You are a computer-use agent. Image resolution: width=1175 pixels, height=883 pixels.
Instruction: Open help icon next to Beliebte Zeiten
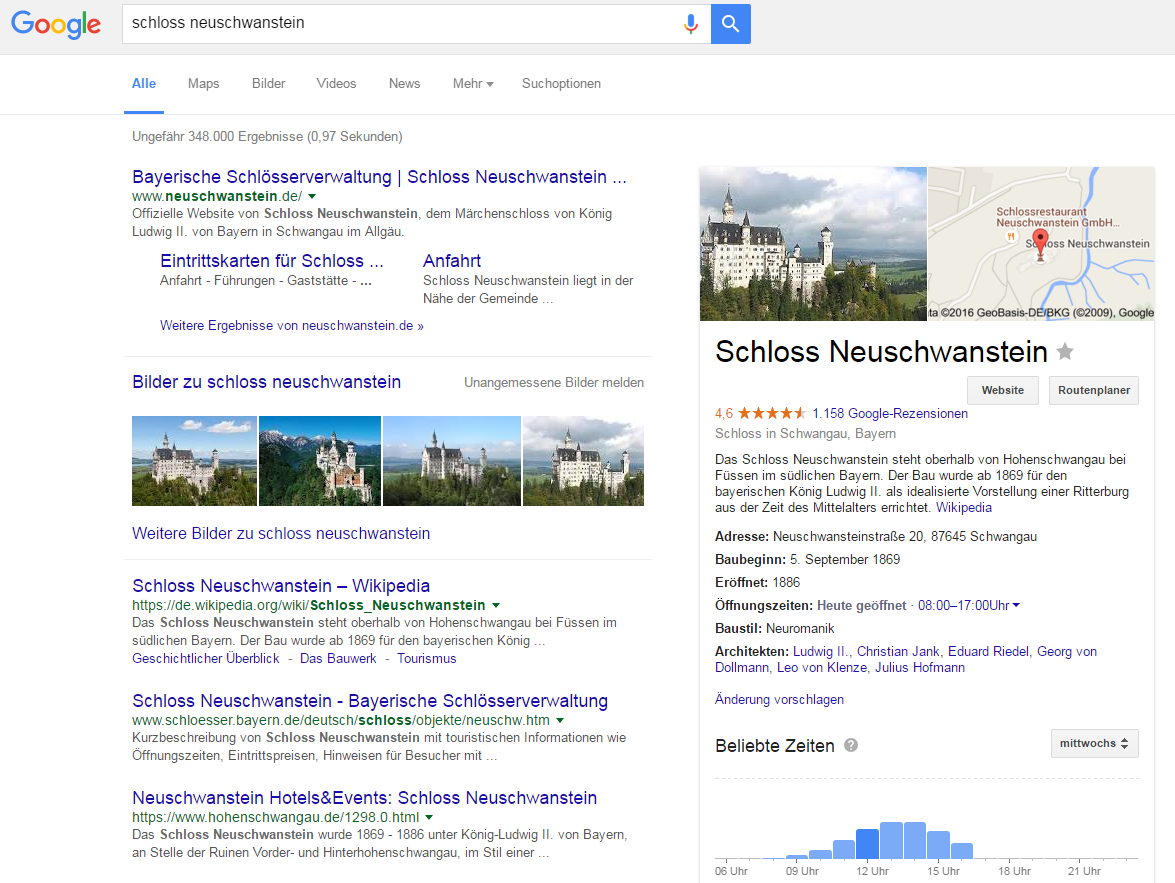(851, 745)
